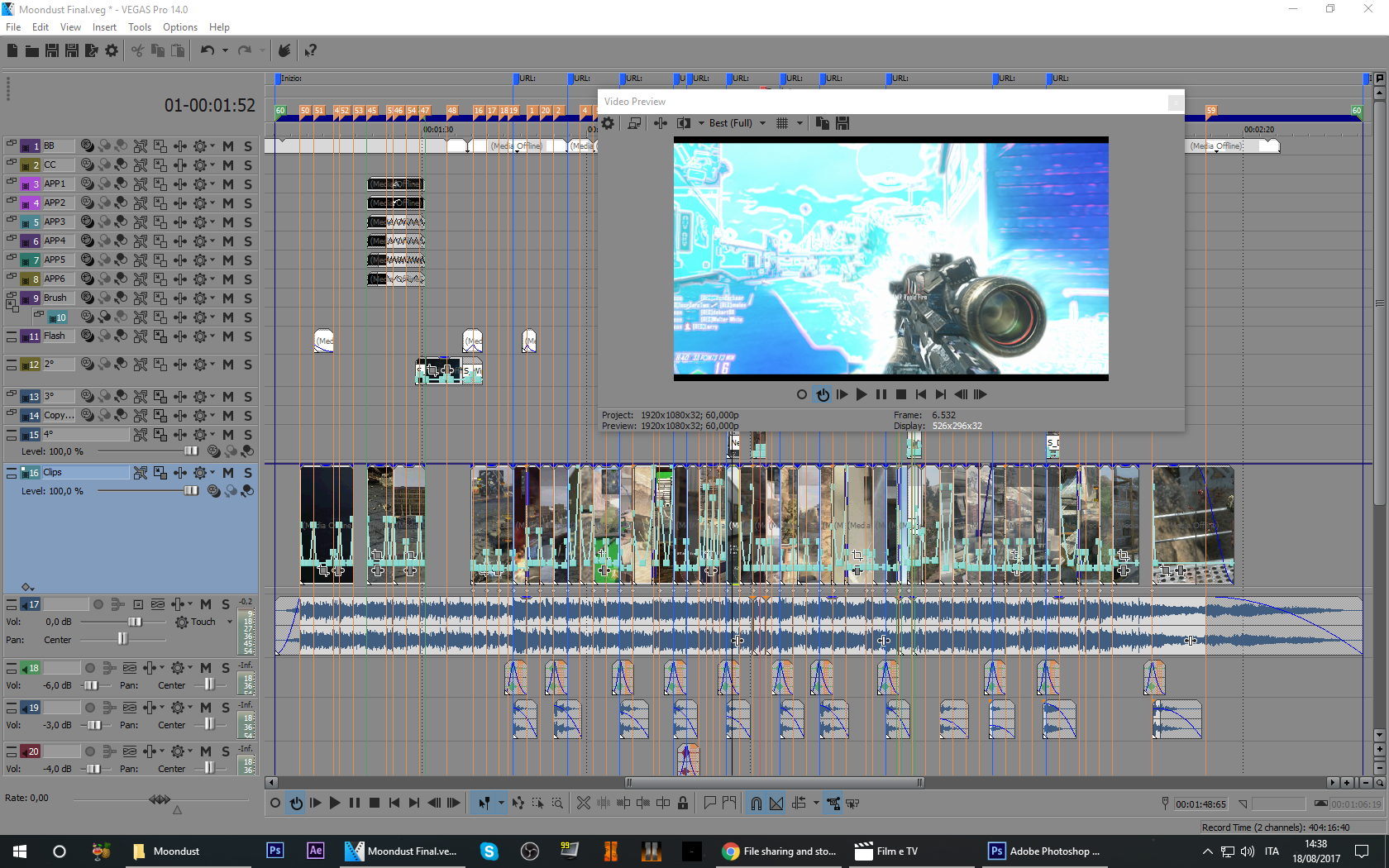
Task: Open the Best (Full) preview quality dropdown
Action: click(x=737, y=123)
